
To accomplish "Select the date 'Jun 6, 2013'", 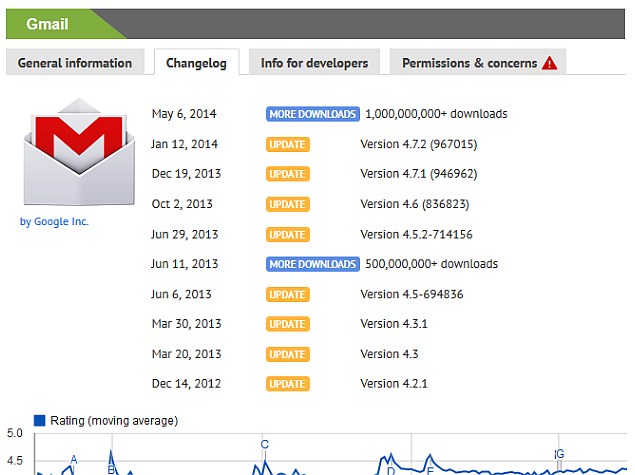I will click(181, 294).
